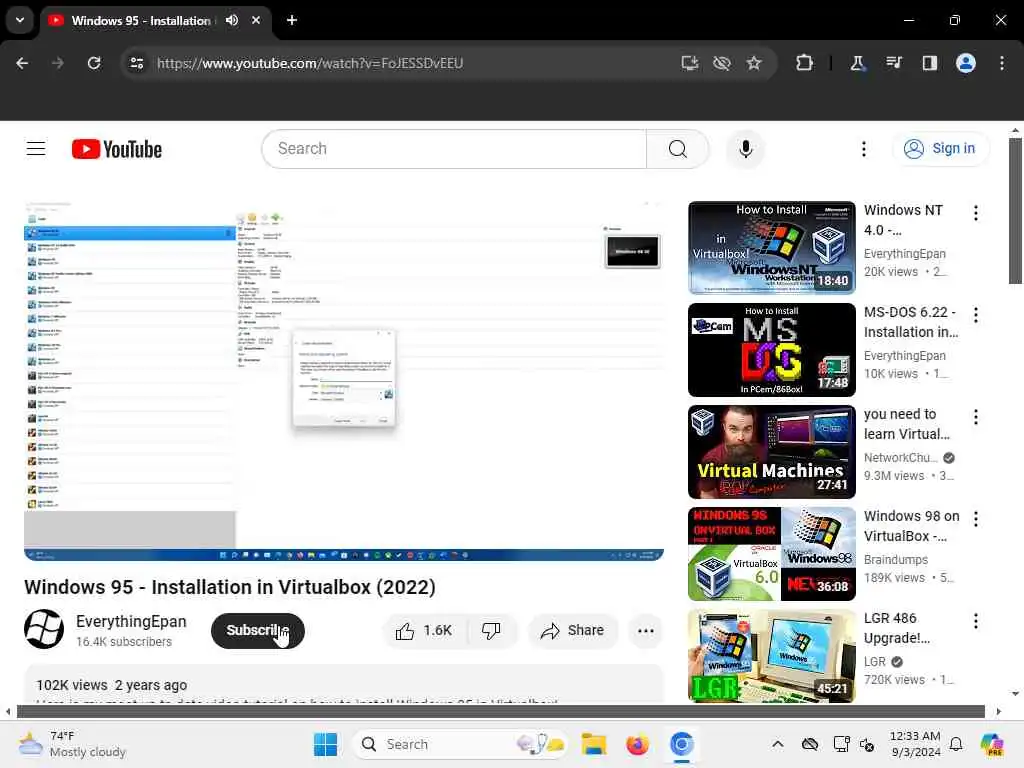The image size is (1024, 768).
Task: Expand the 102K views description box
Action: [x=344, y=684]
